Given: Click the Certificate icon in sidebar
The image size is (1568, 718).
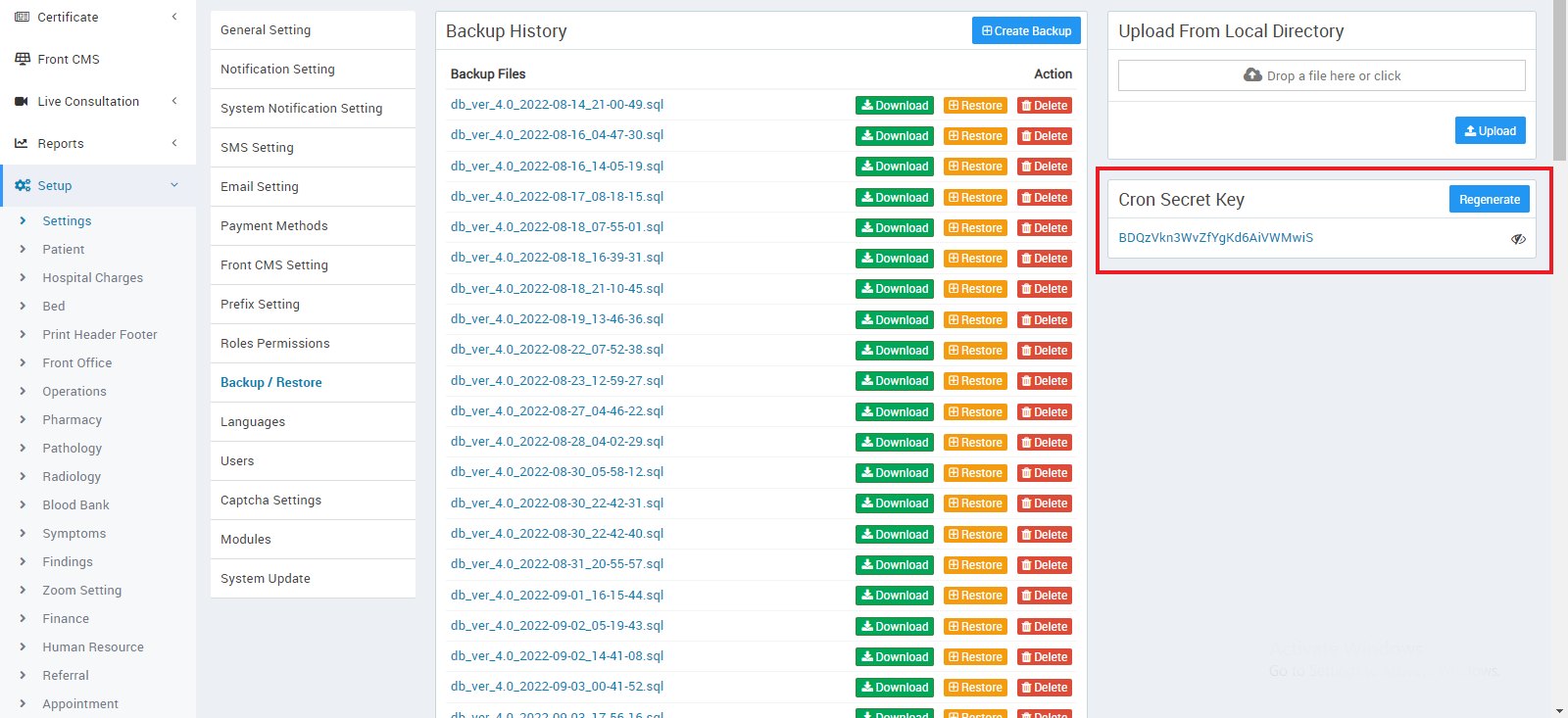Looking at the screenshot, I should (x=22, y=17).
